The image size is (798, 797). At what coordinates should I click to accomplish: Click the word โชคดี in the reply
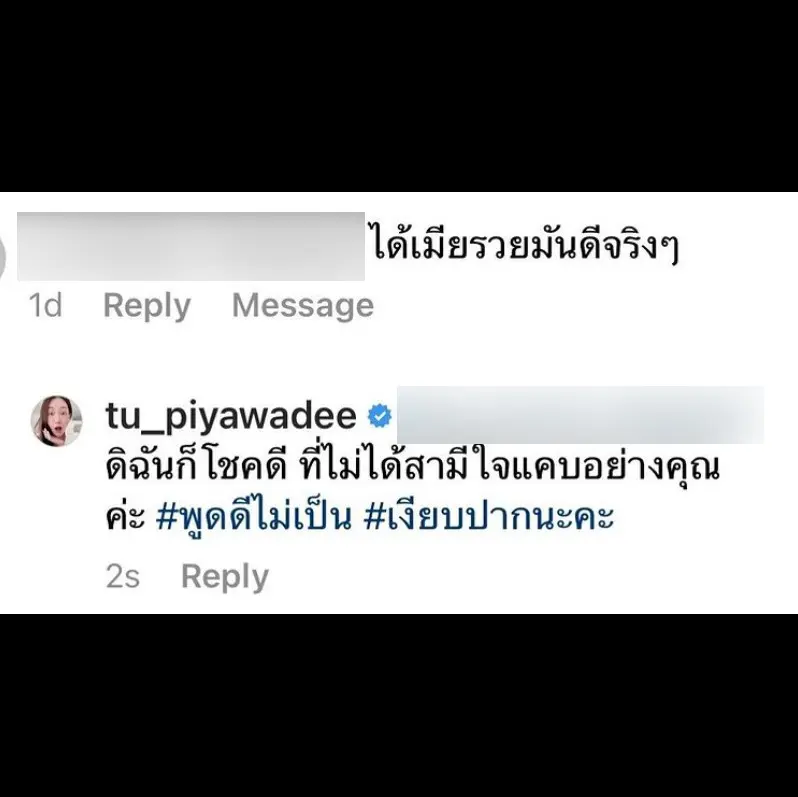click(x=248, y=468)
